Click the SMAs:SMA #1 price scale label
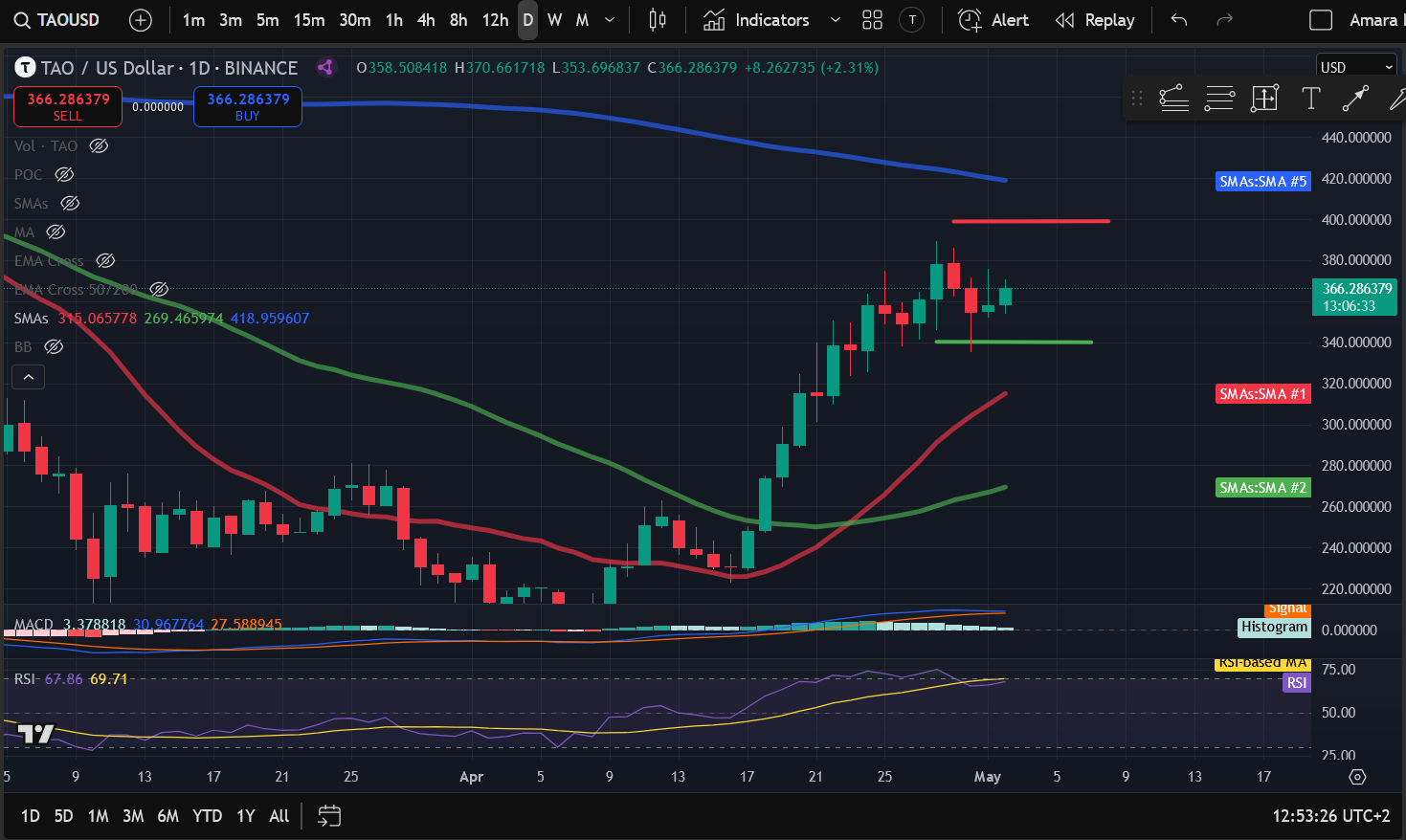Image resolution: width=1406 pixels, height=840 pixels. [x=1262, y=393]
